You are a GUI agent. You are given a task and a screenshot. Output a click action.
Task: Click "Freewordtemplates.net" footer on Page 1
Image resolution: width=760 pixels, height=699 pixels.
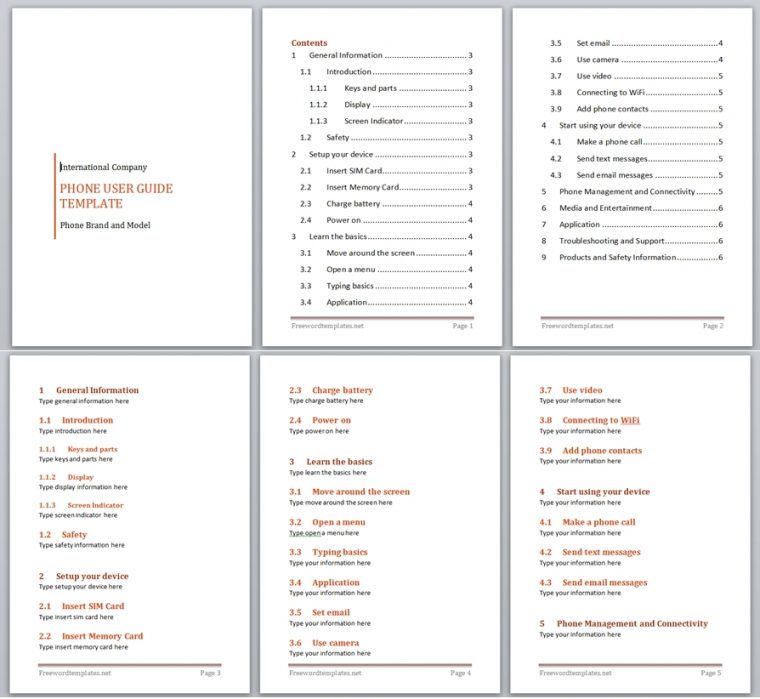[327, 326]
